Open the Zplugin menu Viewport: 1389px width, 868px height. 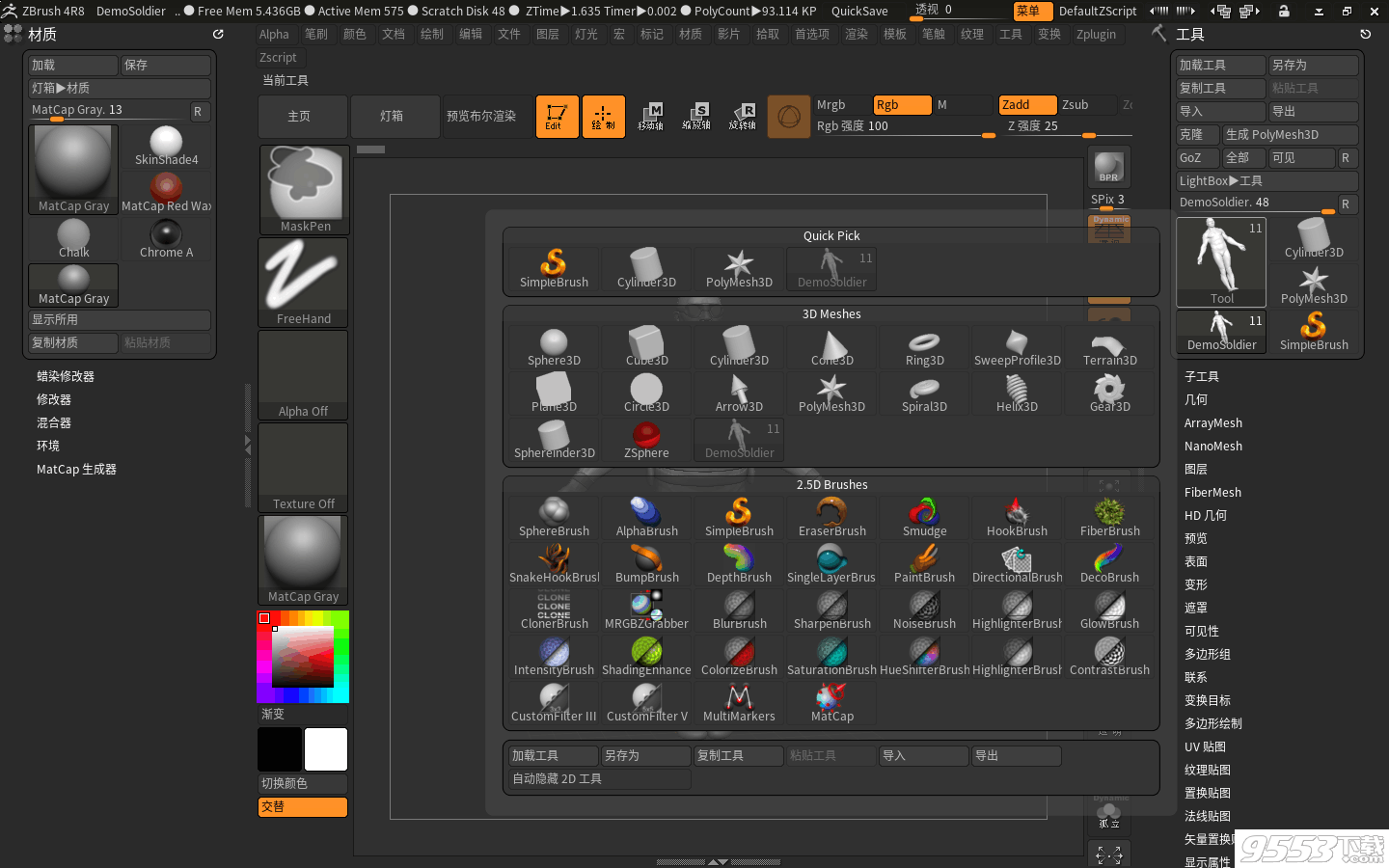tap(1097, 35)
